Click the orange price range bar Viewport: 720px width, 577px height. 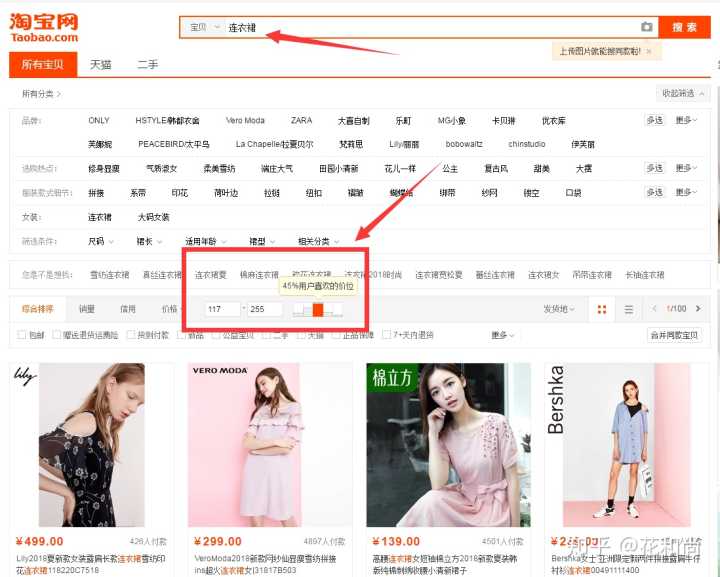[317, 310]
